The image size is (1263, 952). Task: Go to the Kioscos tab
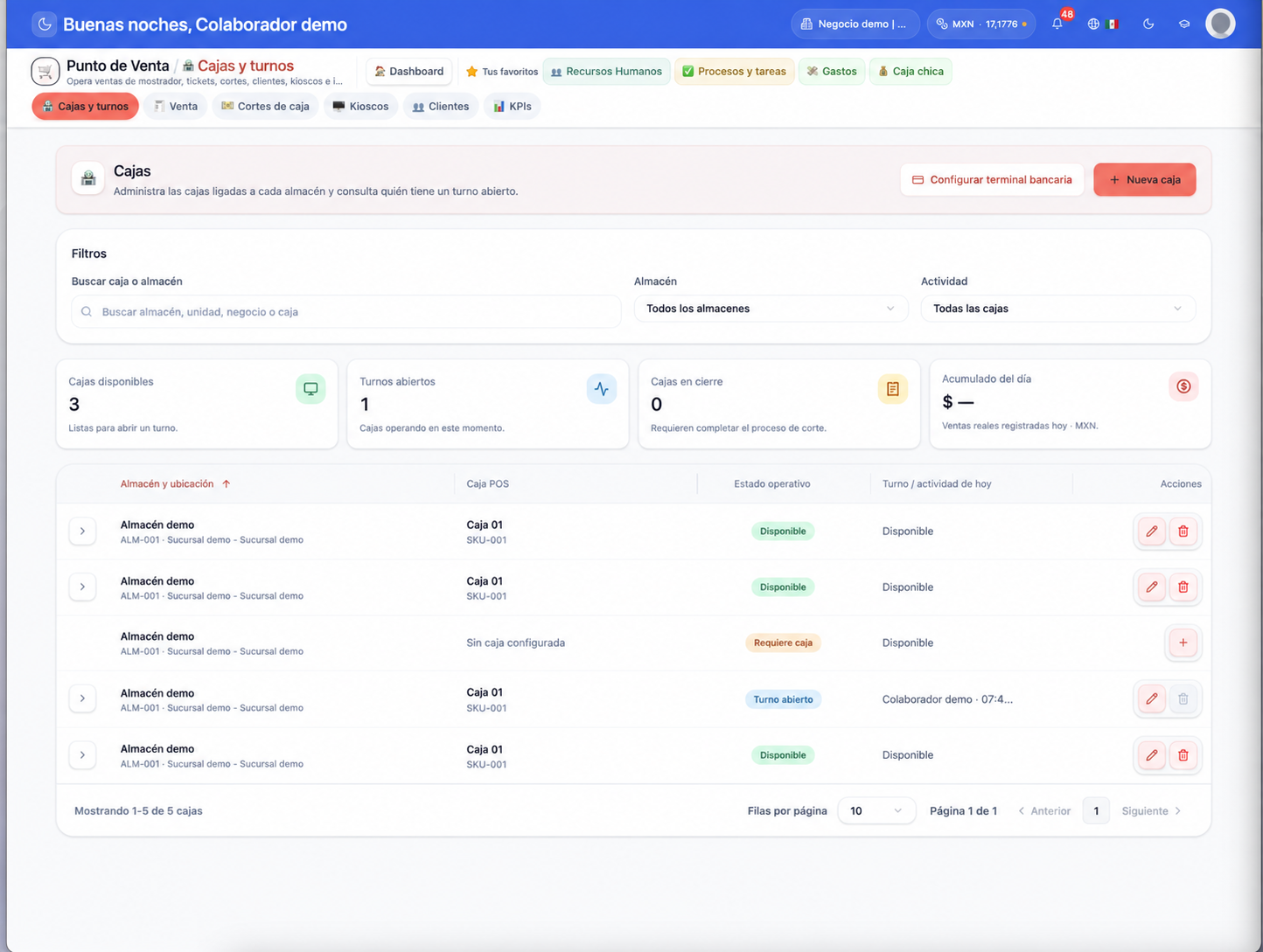[360, 107]
